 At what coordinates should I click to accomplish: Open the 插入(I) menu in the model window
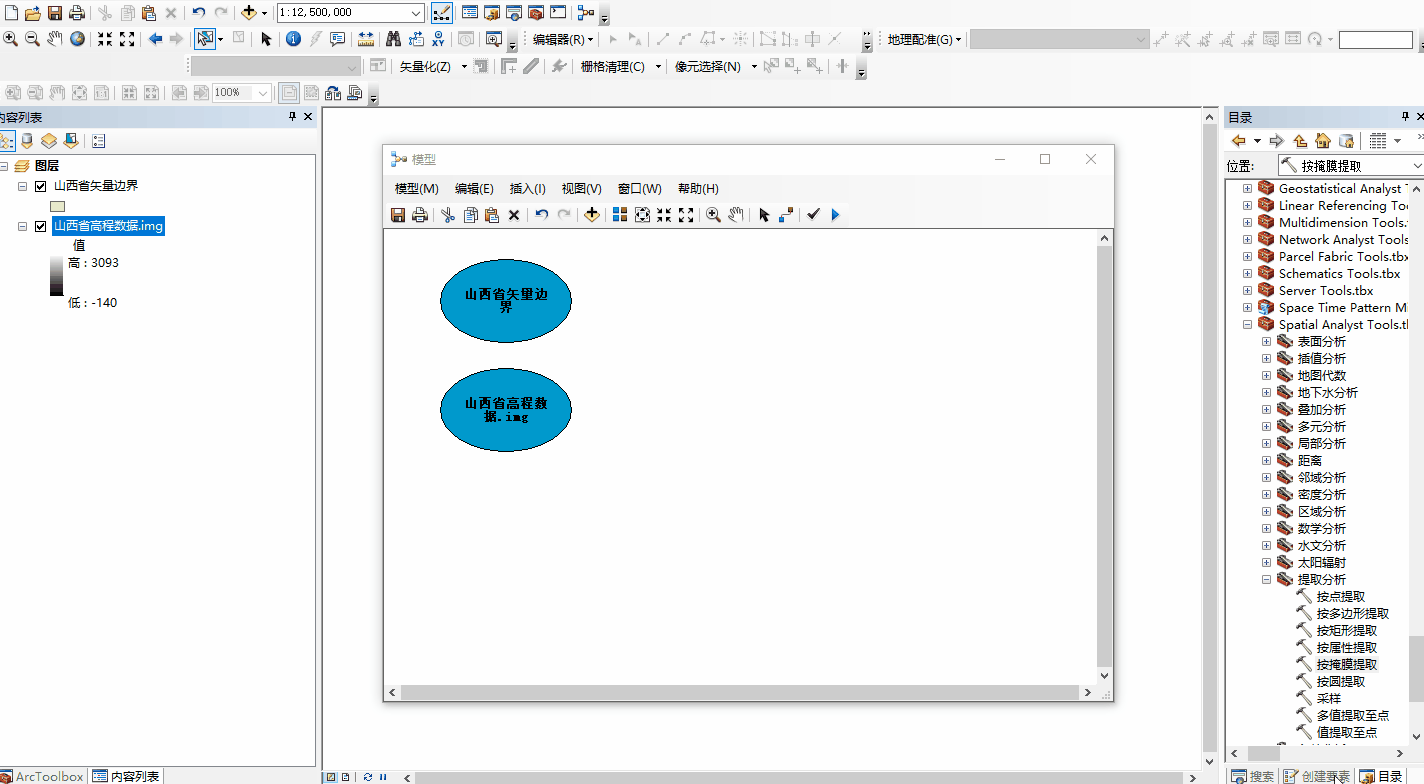(x=527, y=188)
